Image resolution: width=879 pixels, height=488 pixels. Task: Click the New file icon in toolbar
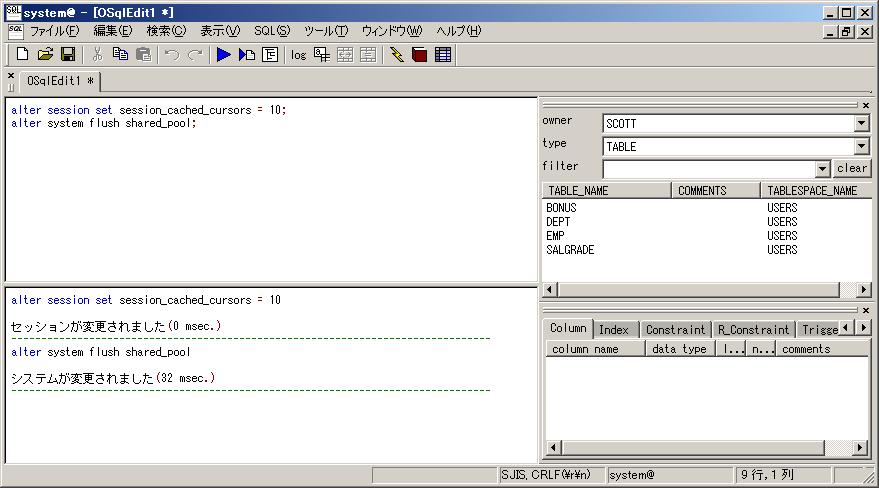[22, 55]
